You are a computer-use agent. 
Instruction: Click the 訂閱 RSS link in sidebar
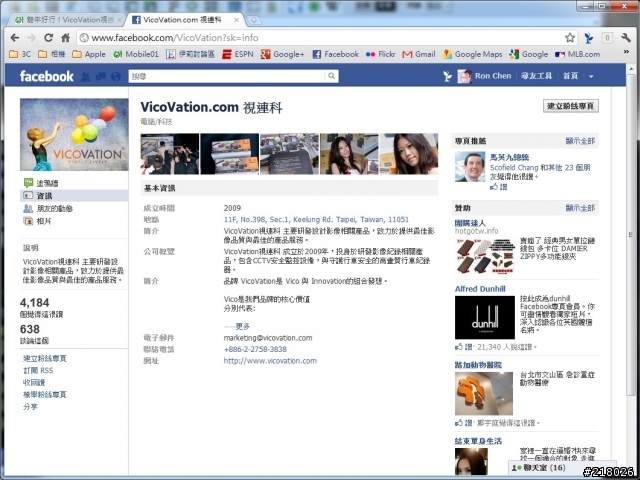[x=38, y=371]
